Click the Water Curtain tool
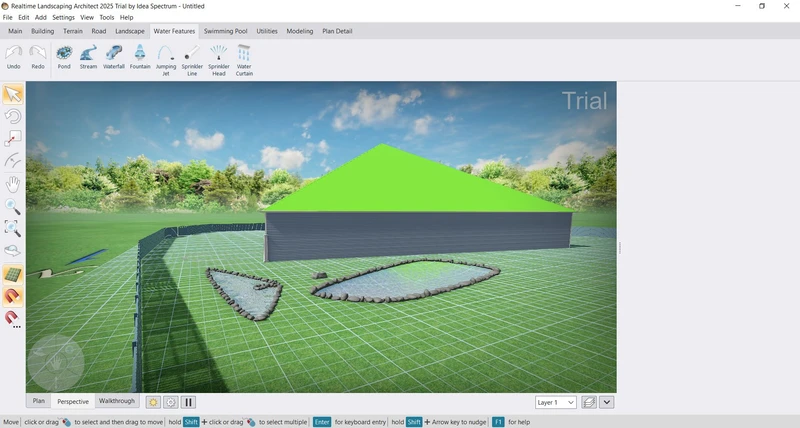 [x=244, y=59]
